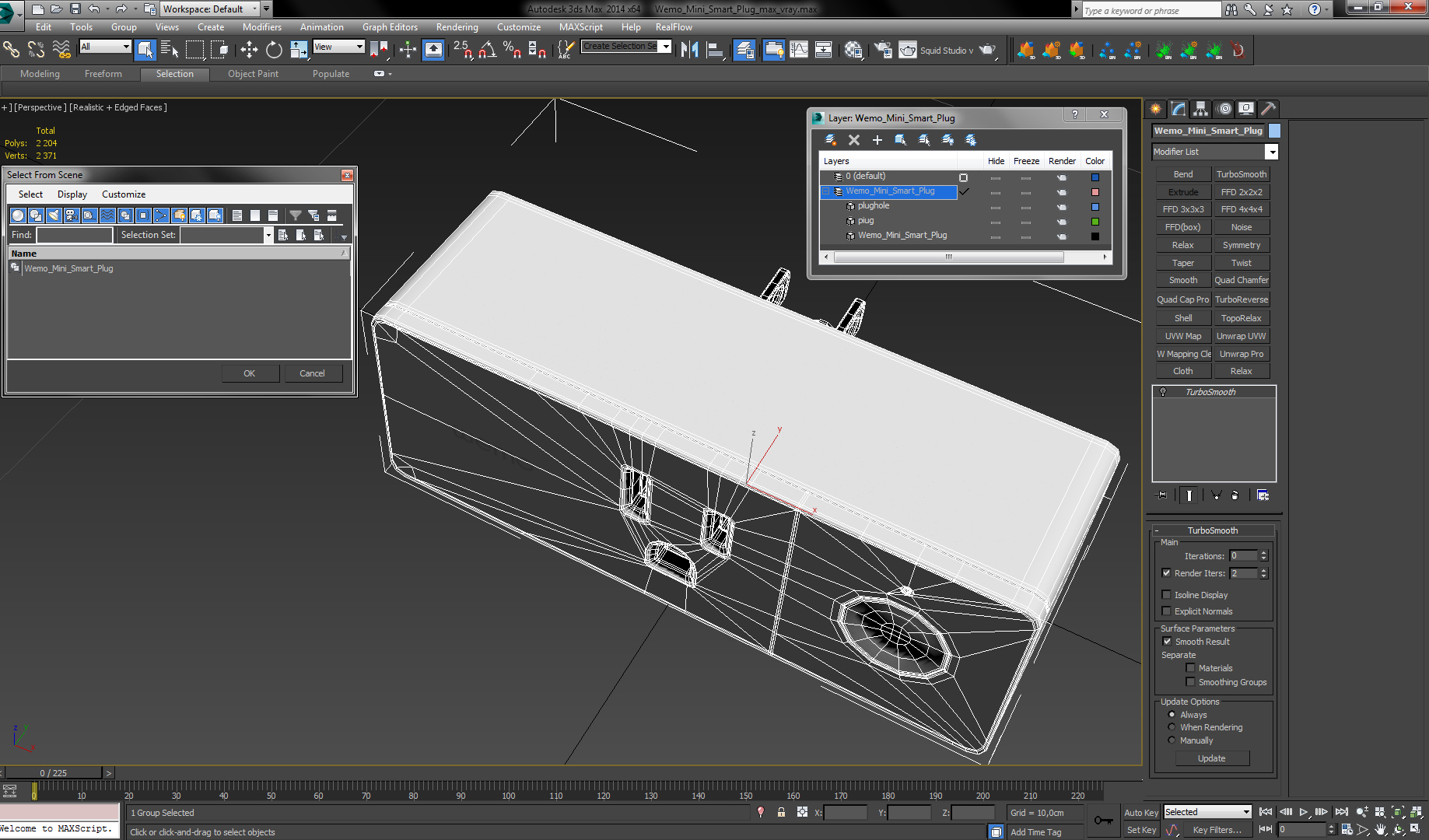Click plughole layer color swatch
Image resolution: width=1429 pixels, height=840 pixels.
point(1095,207)
